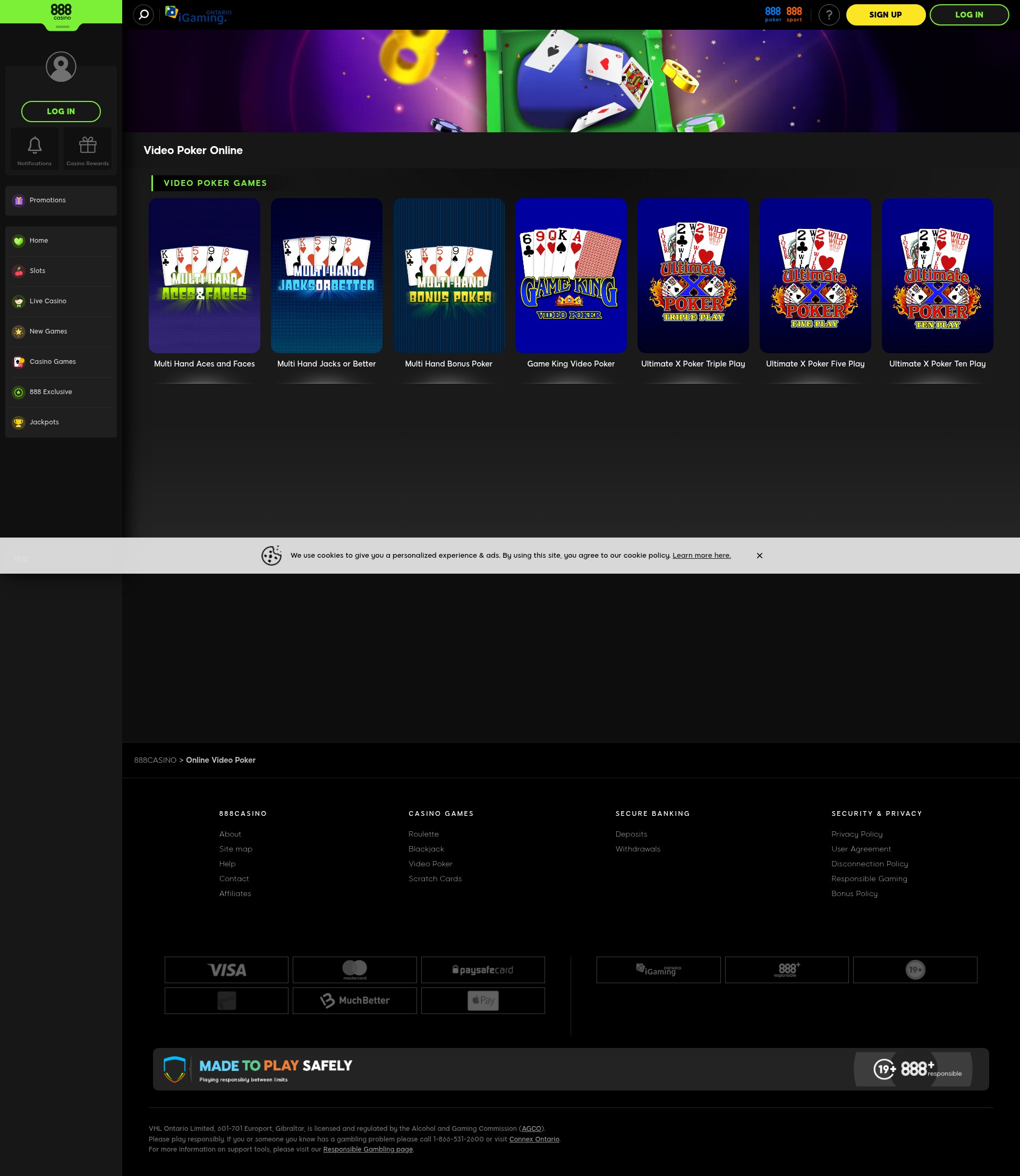Viewport: 1020px width, 1176px height.
Task: Click the profile avatar icon
Action: point(61,66)
